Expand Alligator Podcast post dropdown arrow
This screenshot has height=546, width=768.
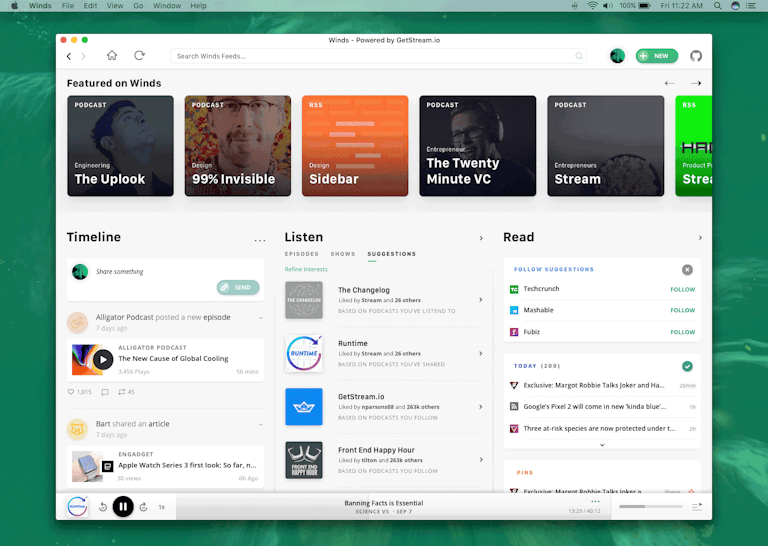[261, 318]
